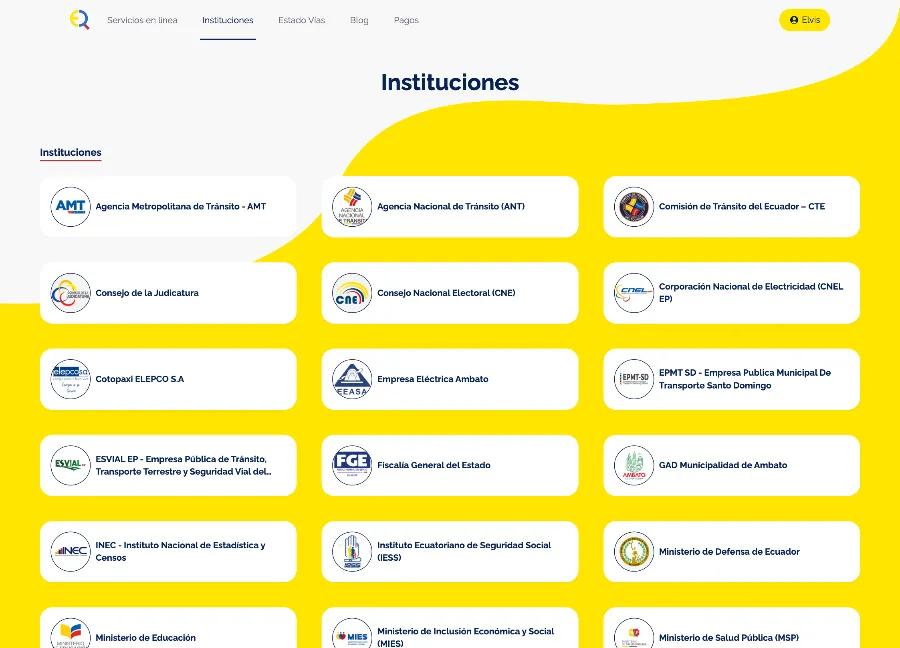Open Ministerio de Salud Pública (MSP) text
The width and height of the screenshot is (900, 648).
[729, 638]
